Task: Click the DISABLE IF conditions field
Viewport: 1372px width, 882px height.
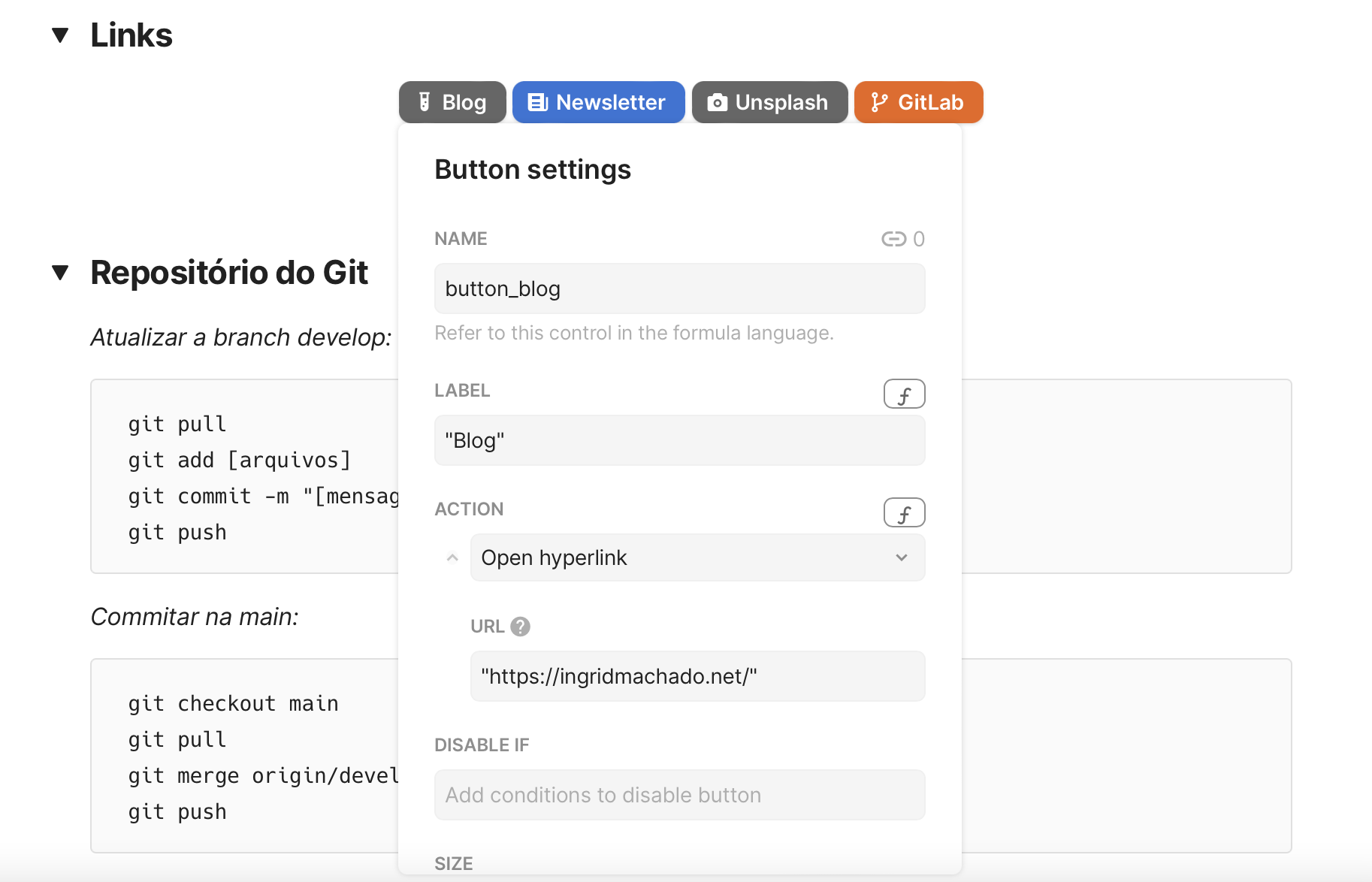Action: tap(678, 795)
